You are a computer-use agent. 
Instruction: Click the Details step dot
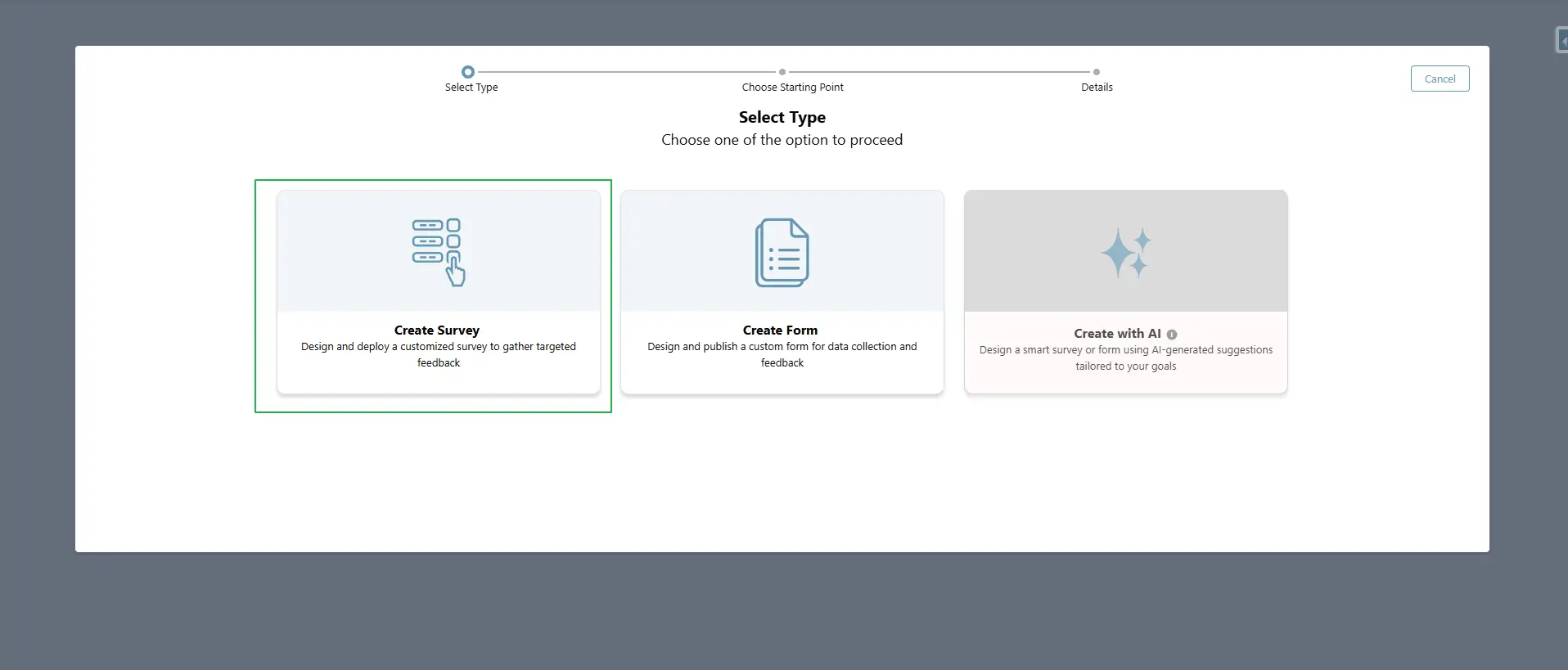coord(1097,72)
